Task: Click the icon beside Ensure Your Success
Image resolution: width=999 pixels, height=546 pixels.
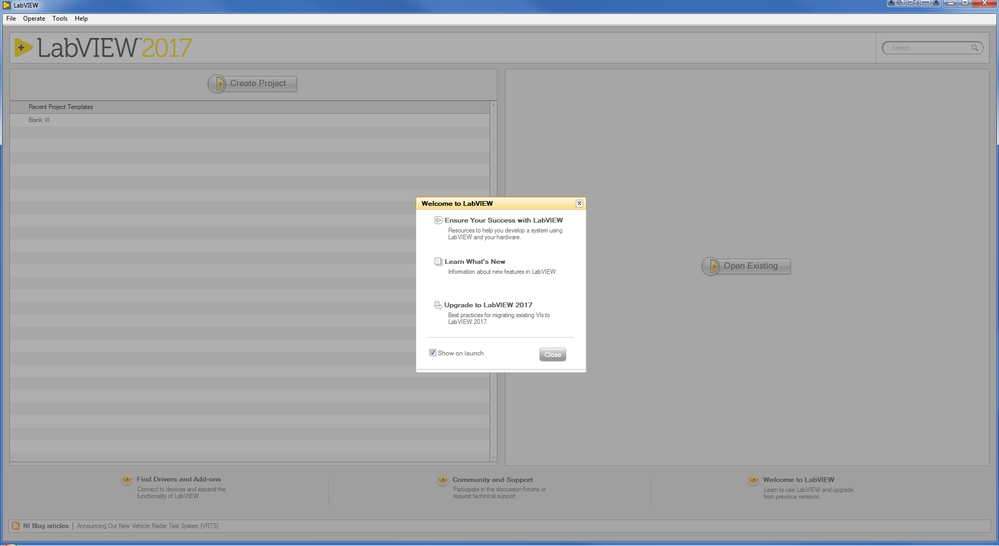Action: click(x=438, y=220)
